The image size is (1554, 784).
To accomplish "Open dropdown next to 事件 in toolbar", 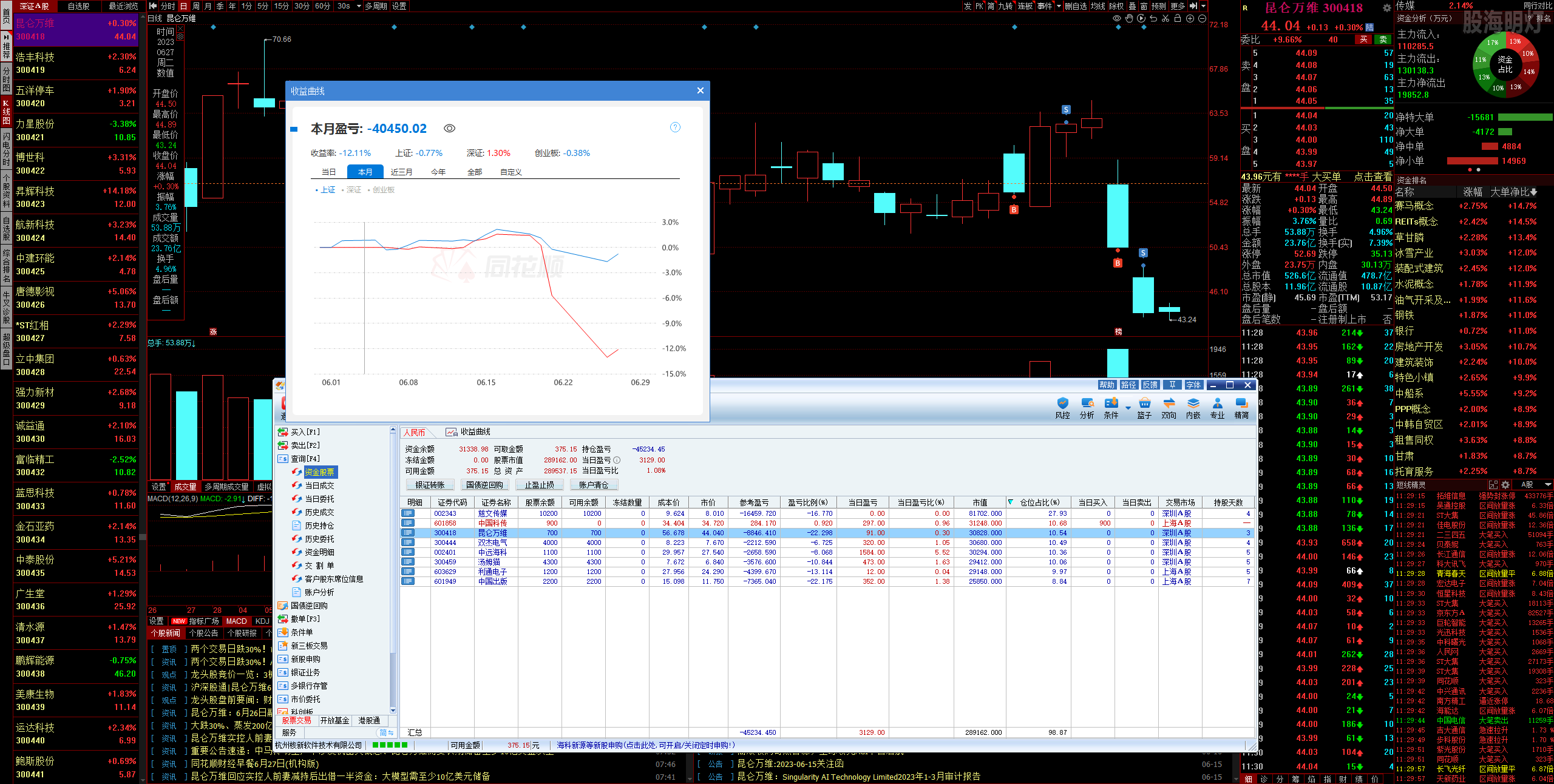I will click(1059, 6).
